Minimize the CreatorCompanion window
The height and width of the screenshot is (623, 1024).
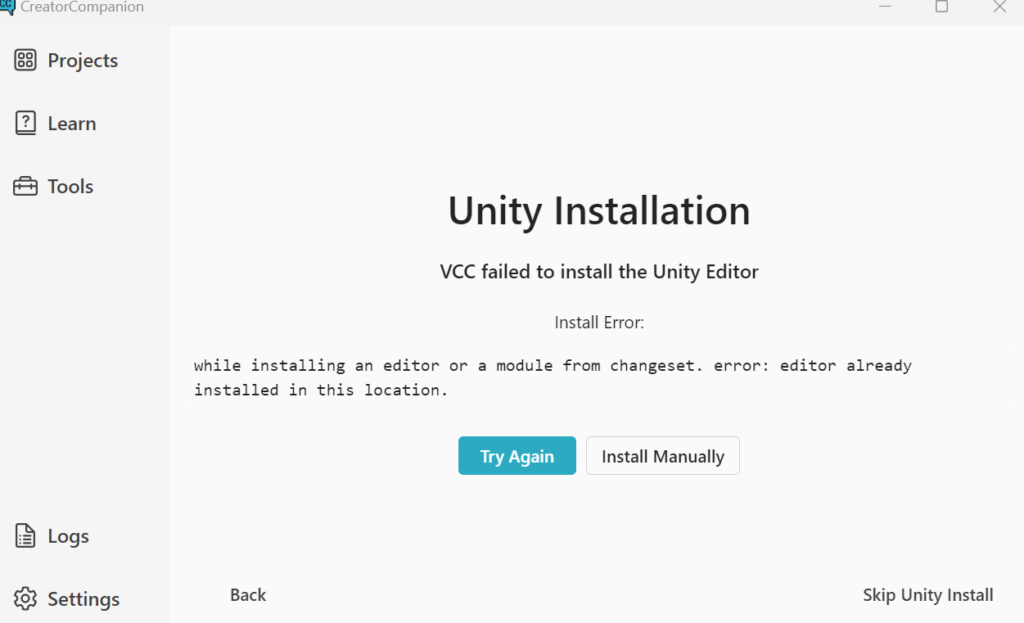point(884,7)
